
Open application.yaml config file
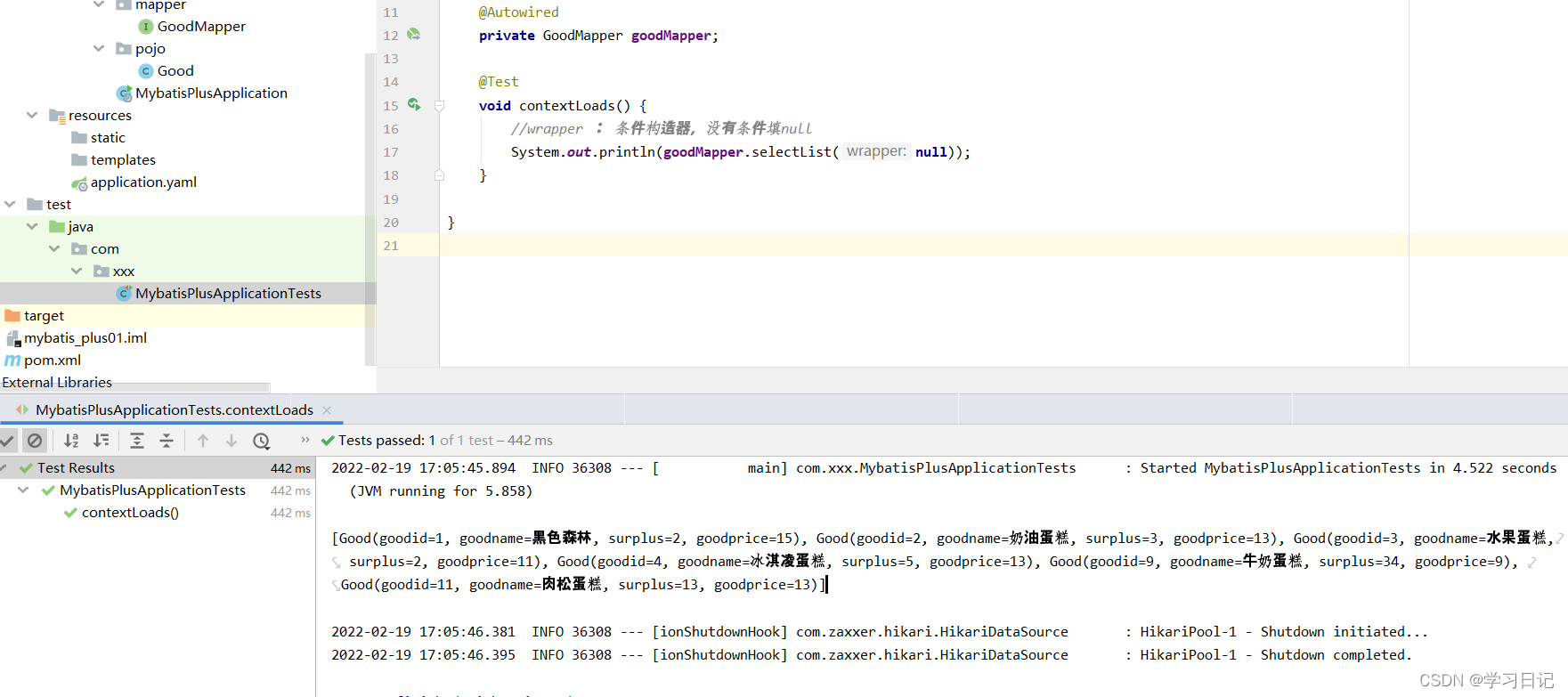point(143,182)
